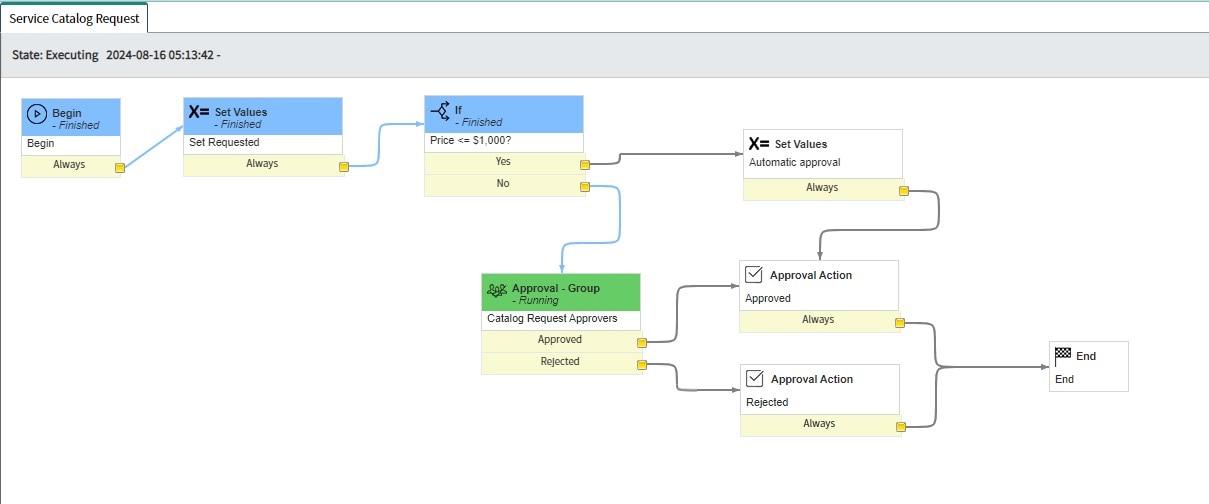
Task: Select the If Finished activity header
Action: click(504, 114)
